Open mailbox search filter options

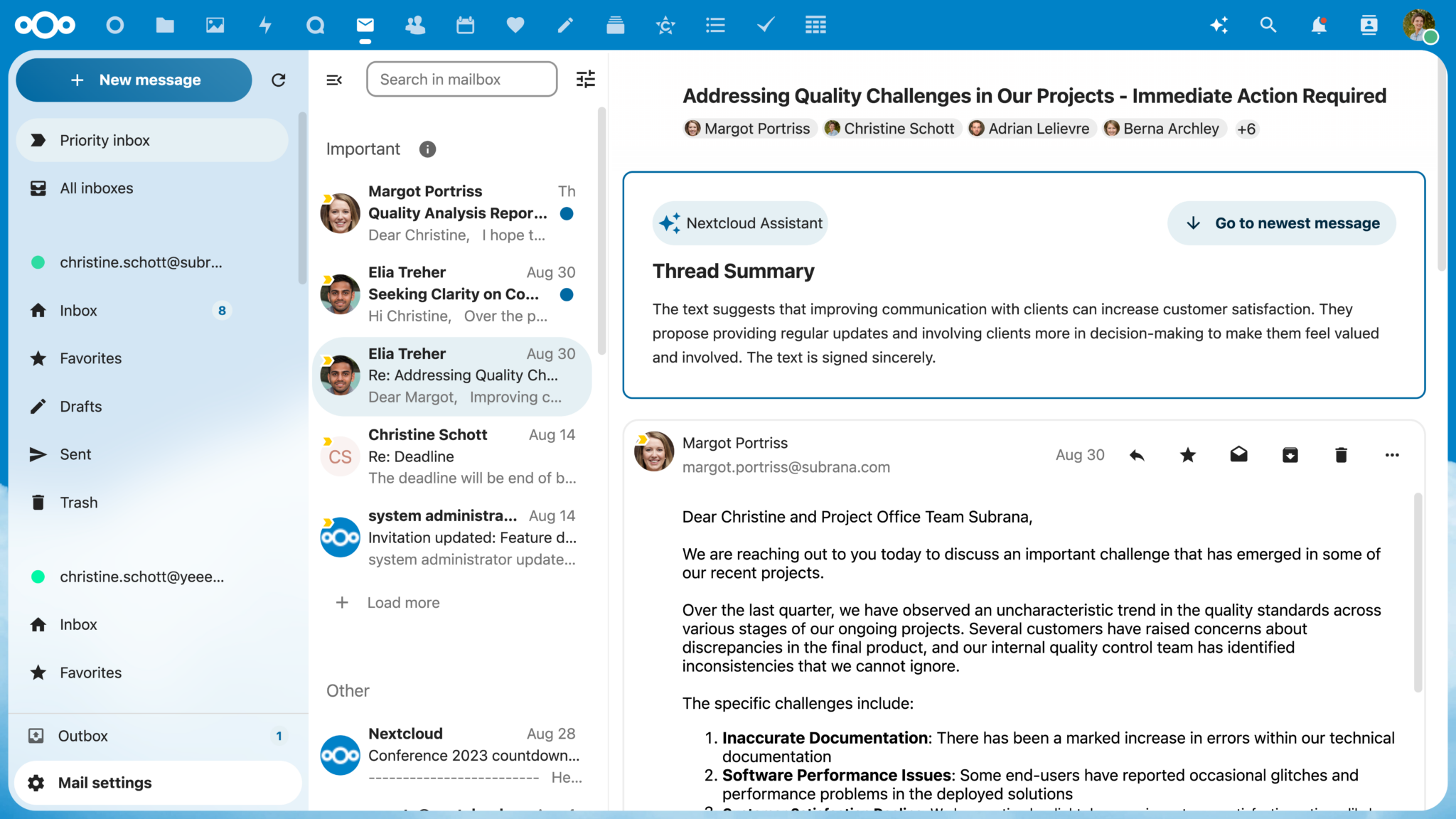click(x=585, y=79)
